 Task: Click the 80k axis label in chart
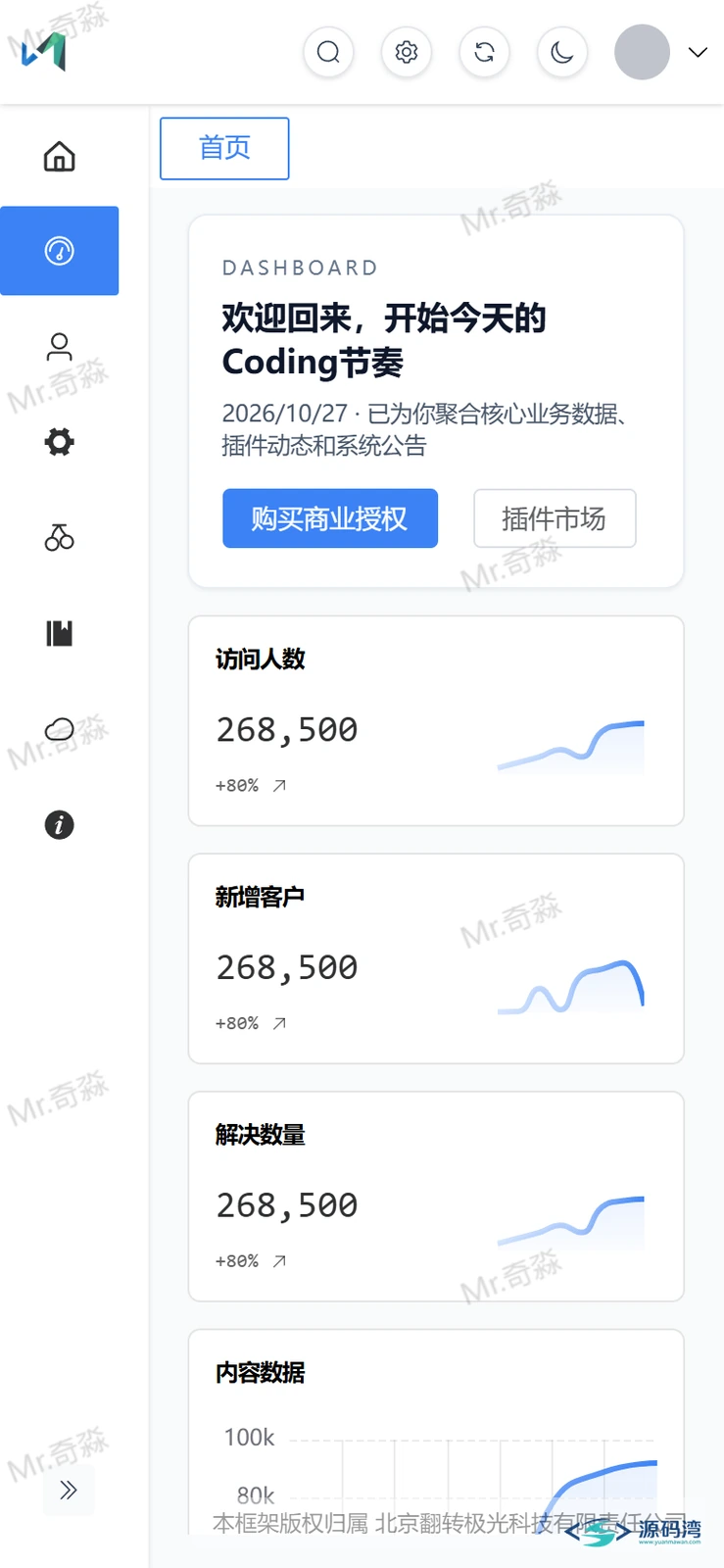tap(256, 1495)
